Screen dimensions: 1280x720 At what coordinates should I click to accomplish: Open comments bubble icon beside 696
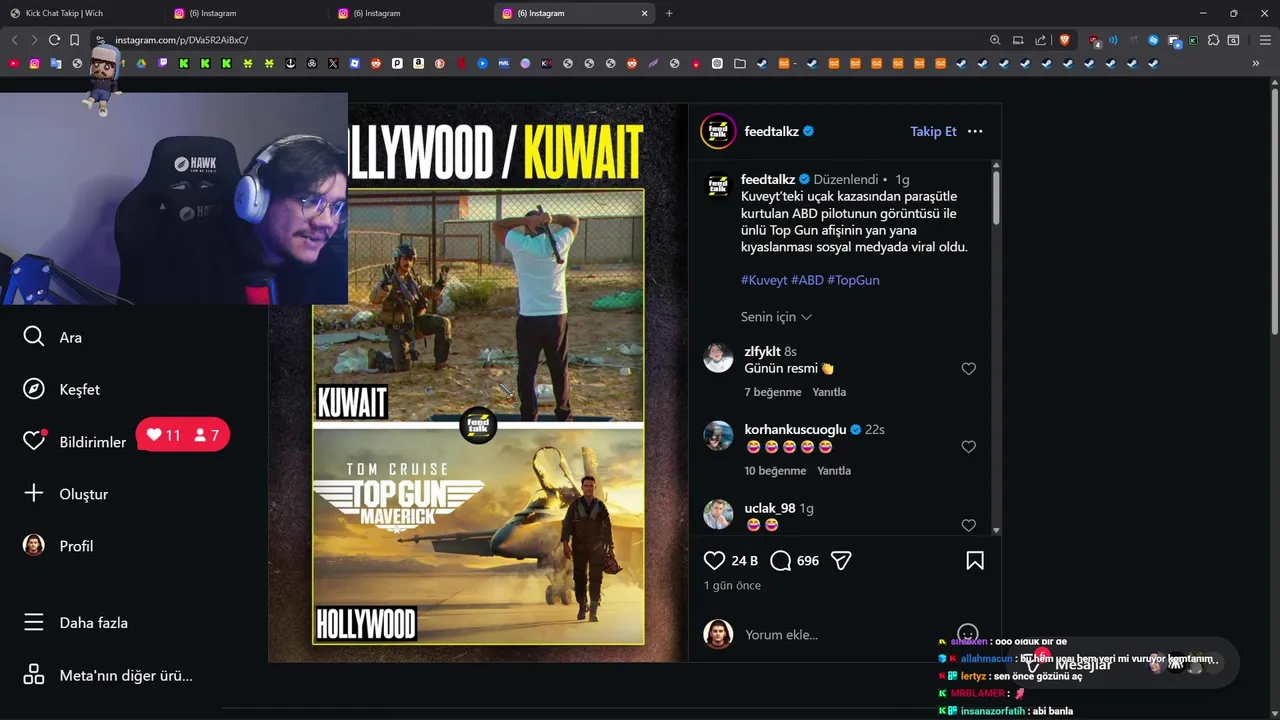point(781,560)
